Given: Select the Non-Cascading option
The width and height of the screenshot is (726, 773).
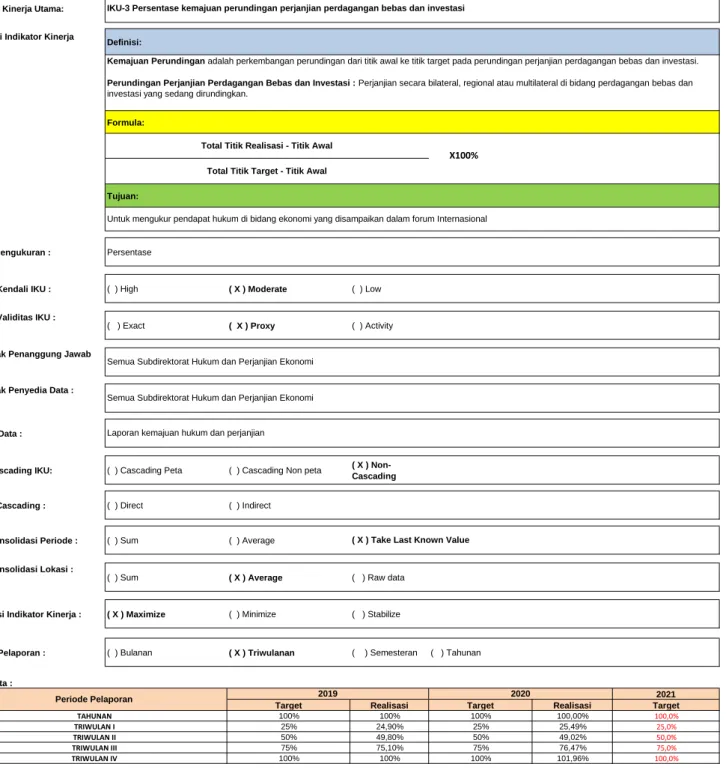Looking at the screenshot, I should 374,470.
